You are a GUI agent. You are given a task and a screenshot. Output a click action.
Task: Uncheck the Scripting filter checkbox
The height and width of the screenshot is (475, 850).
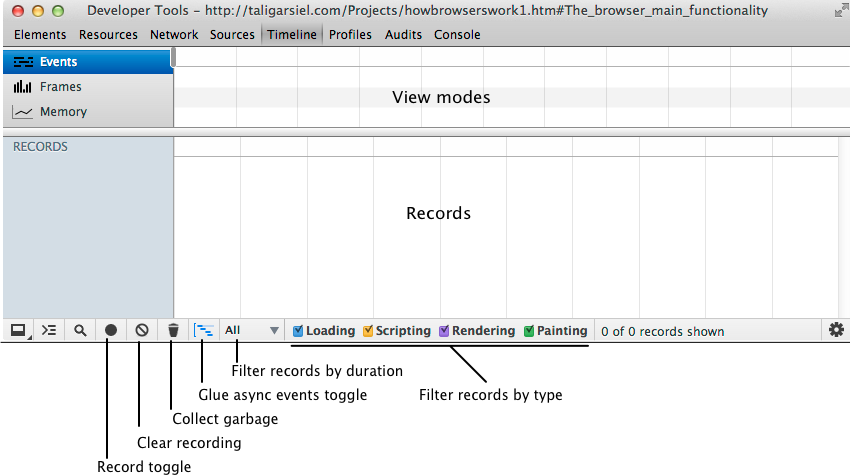click(368, 331)
